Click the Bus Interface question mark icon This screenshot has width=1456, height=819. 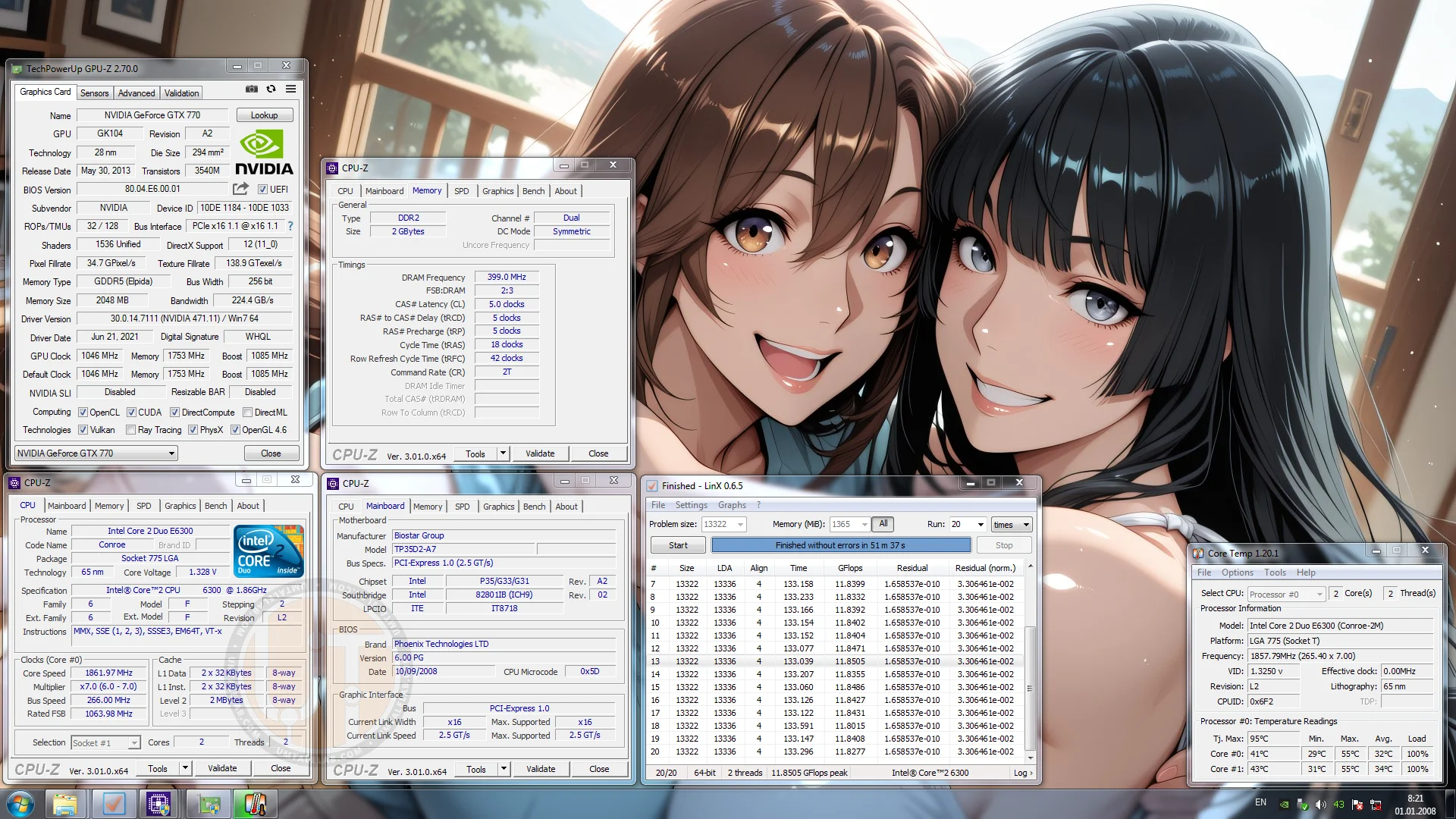[290, 226]
